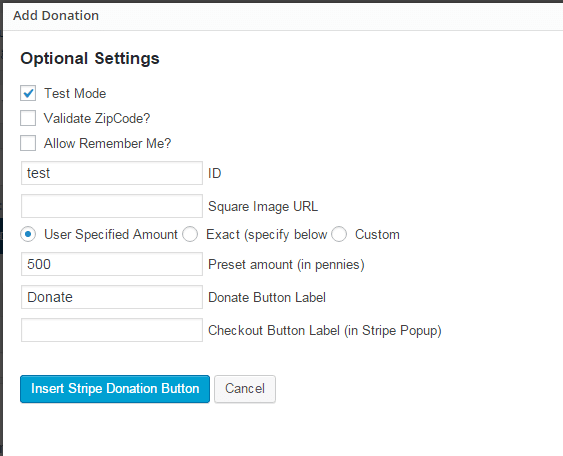Image resolution: width=563 pixels, height=456 pixels.
Task: Click the Optional Settings heading
Action: pyautogui.click(x=90, y=59)
